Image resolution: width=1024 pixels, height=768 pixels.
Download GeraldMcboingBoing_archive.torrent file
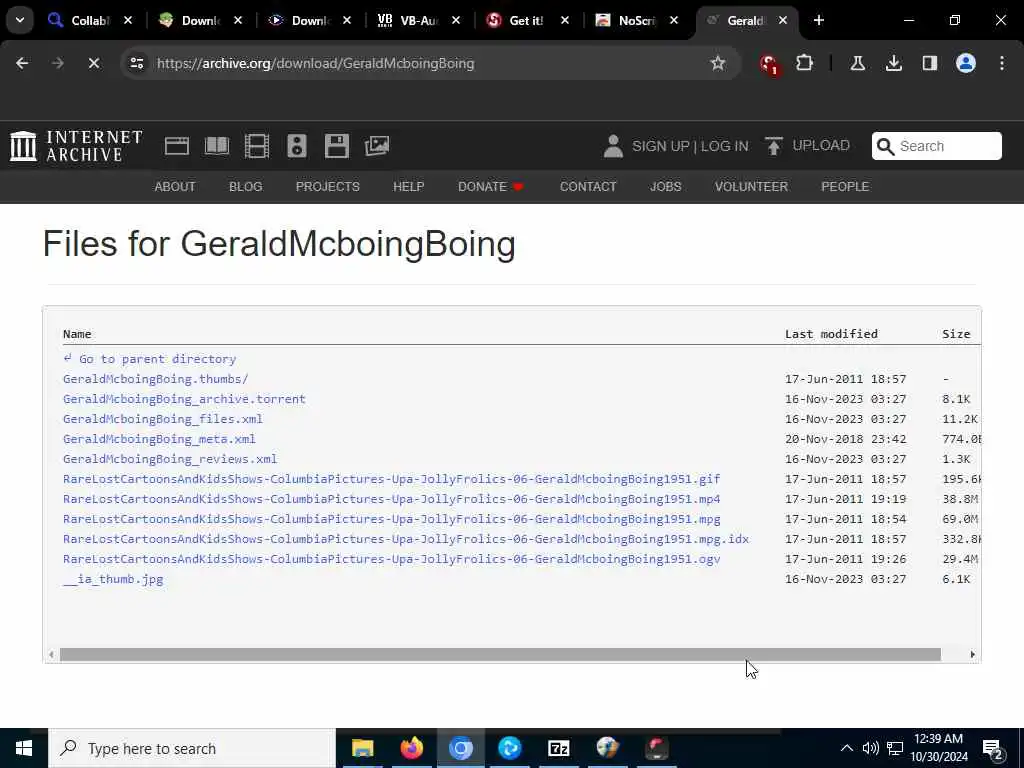point(184,399)
